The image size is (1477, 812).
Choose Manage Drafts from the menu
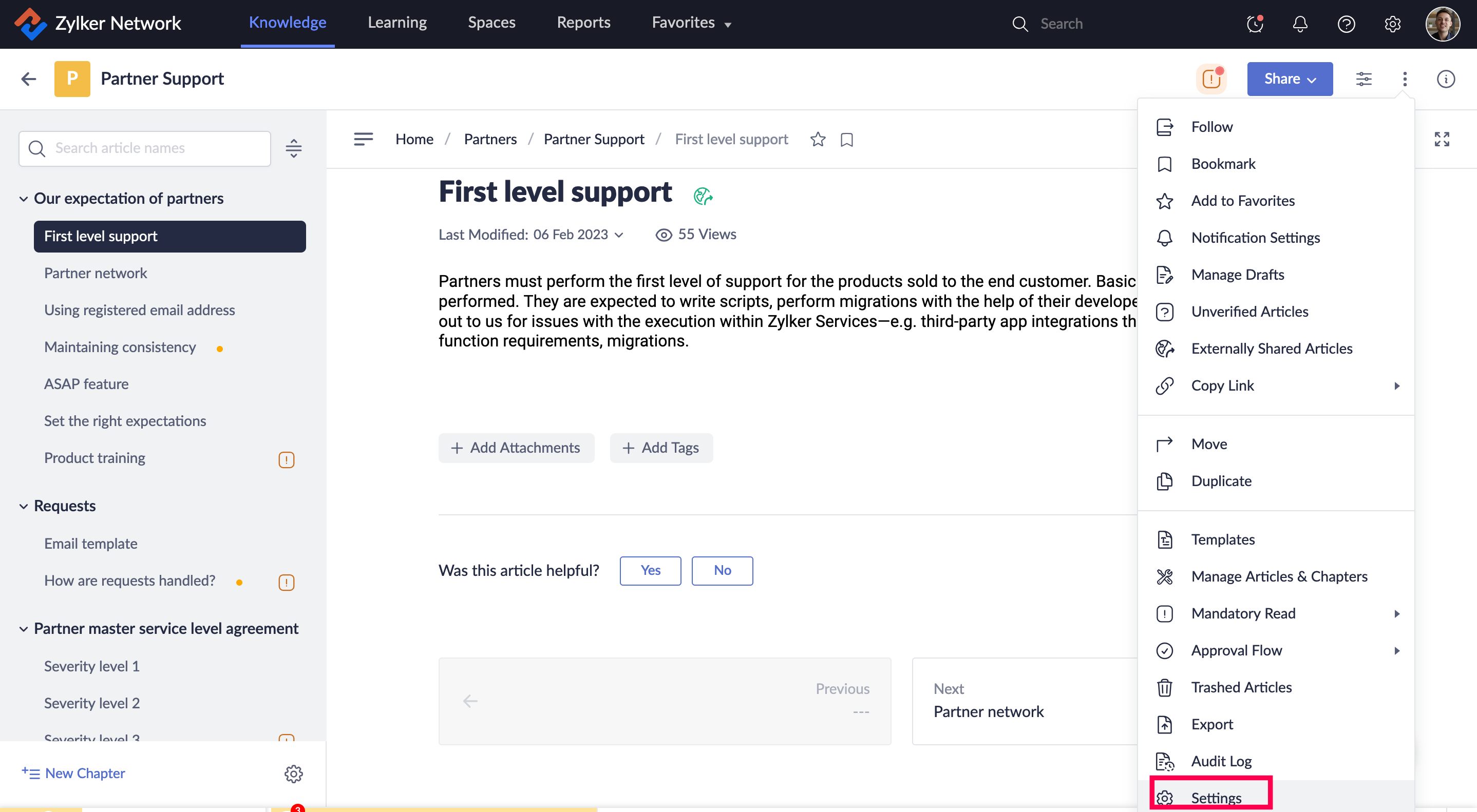pyautogui.click(x=1237, y=275)
